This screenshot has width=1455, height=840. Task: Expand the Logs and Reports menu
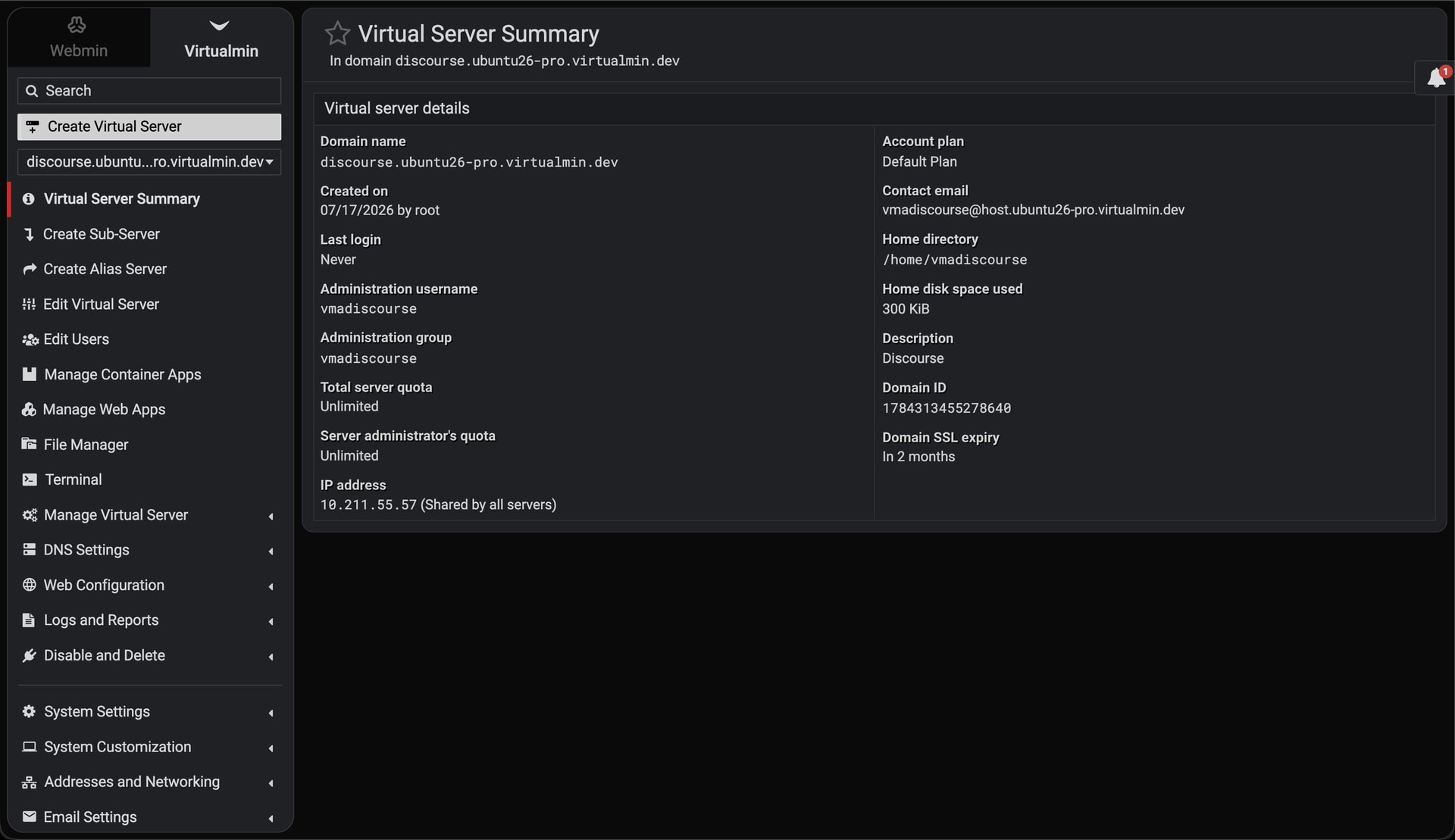coord(149,620)
